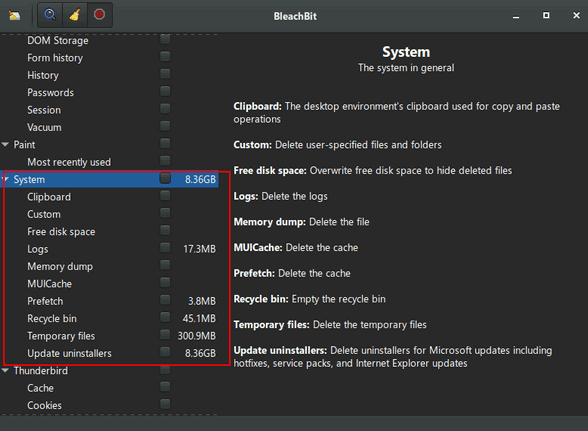Click the Preview magnifier icon

50,15
